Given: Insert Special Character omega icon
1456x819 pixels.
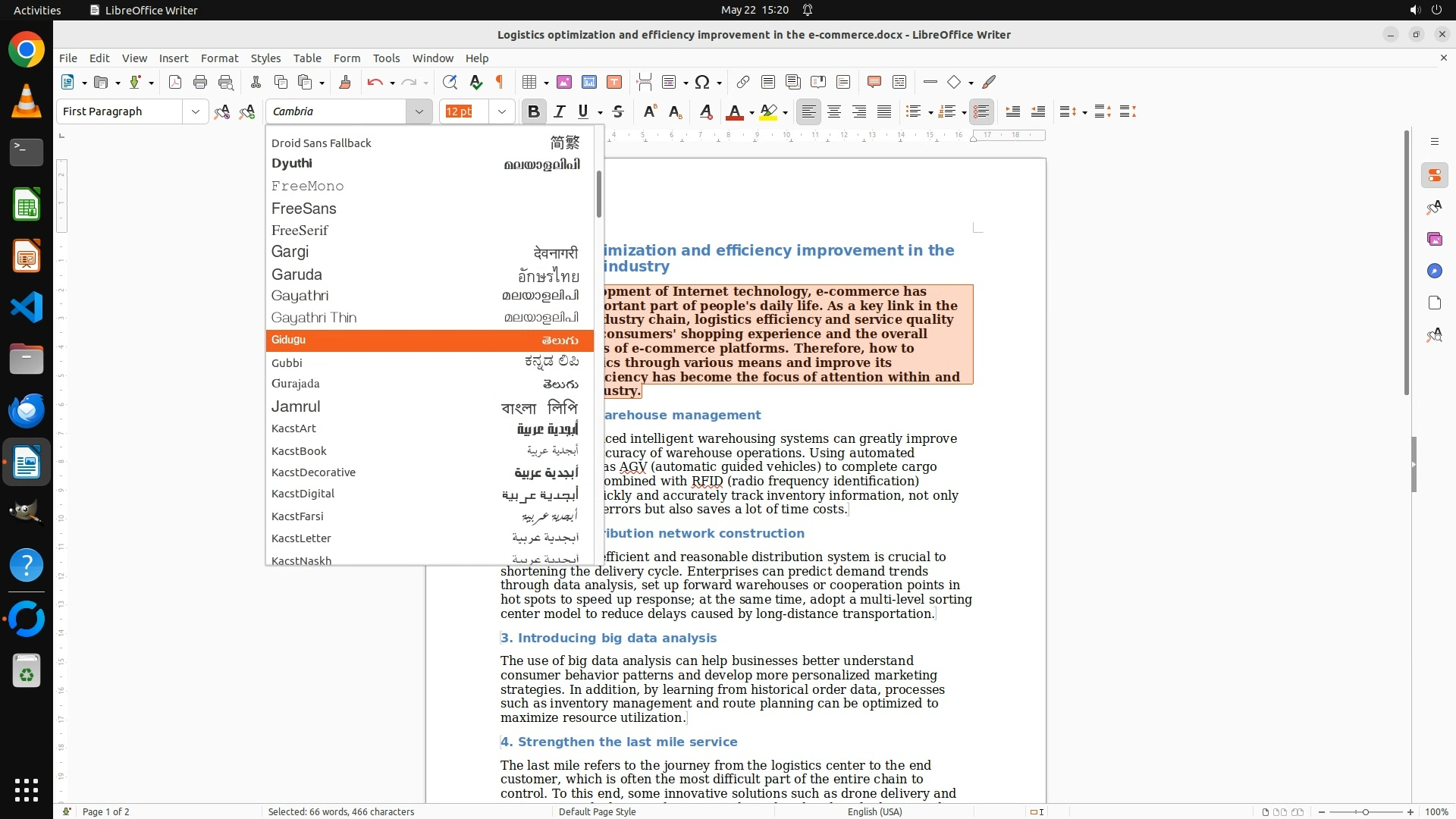Looking at the screenshot, I should tap(702, 82).
